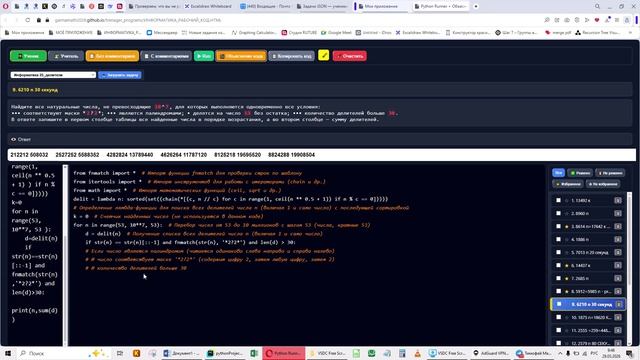Filter by 'Не решено' tasks
640x360 pixels.
tap(610, 173)
